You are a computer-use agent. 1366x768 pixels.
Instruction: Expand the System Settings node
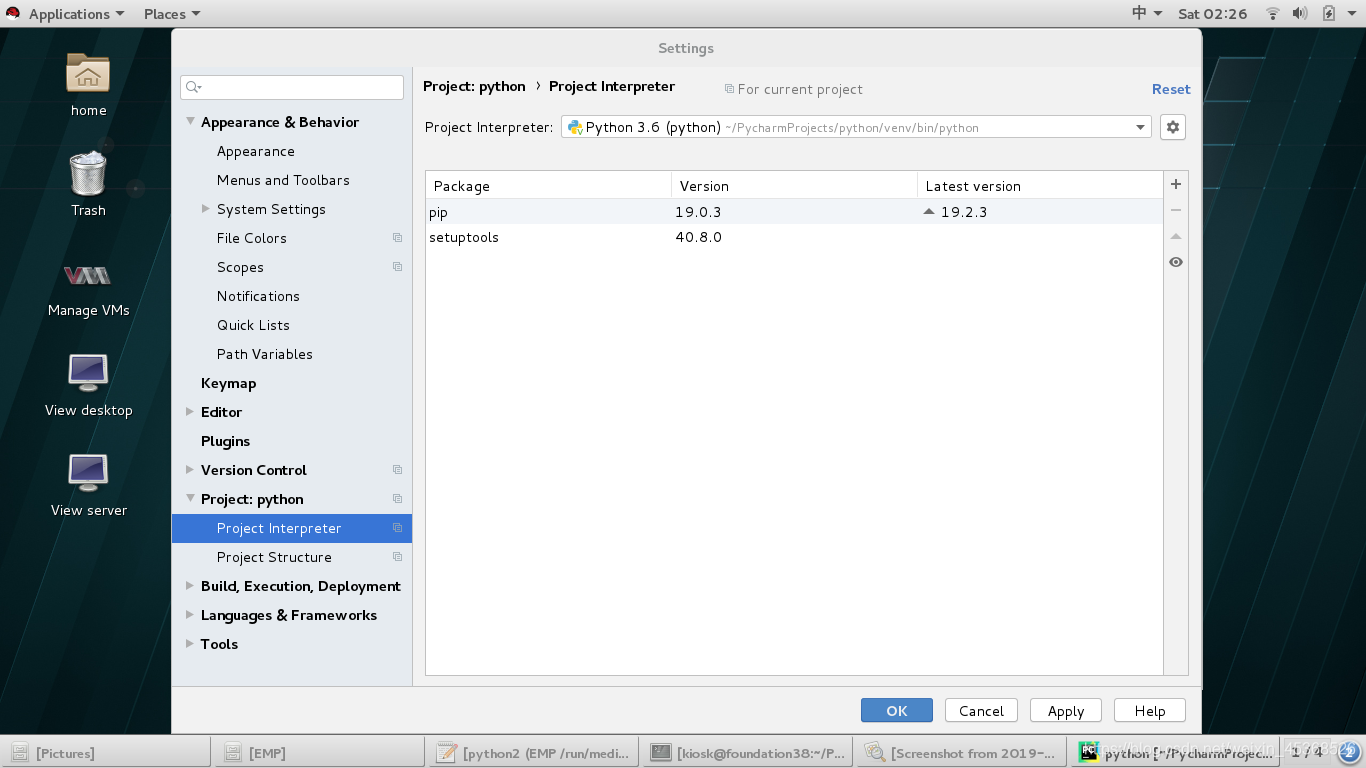coord(206,209)
